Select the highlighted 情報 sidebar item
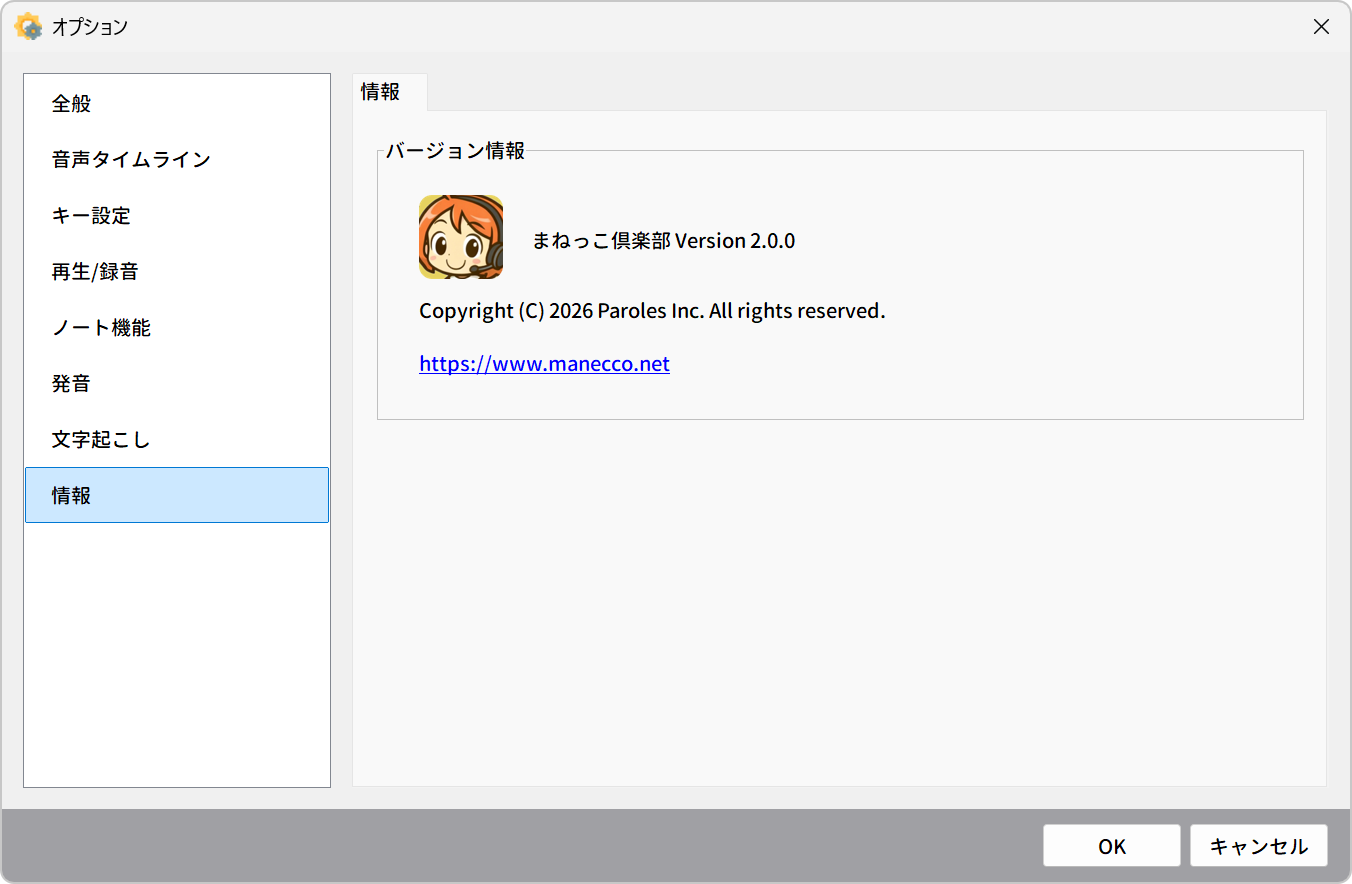This screenshot has height=884, width=1352. 177,495
